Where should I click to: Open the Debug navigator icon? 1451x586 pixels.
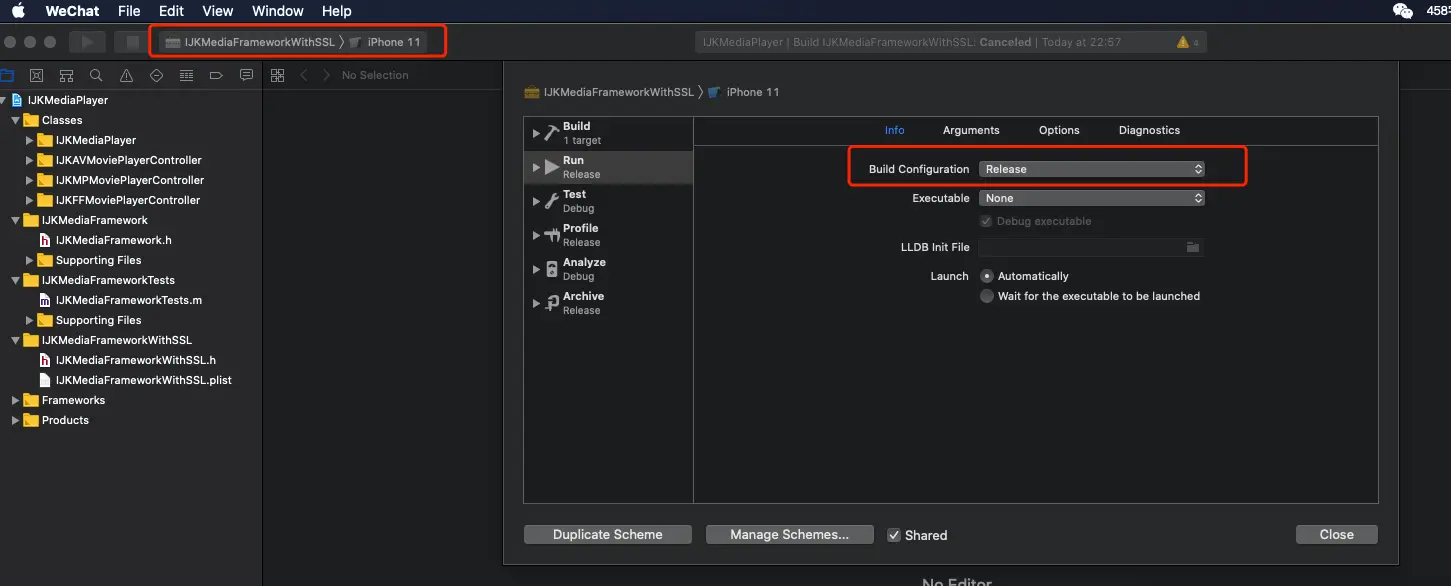(x=186, y=75)
